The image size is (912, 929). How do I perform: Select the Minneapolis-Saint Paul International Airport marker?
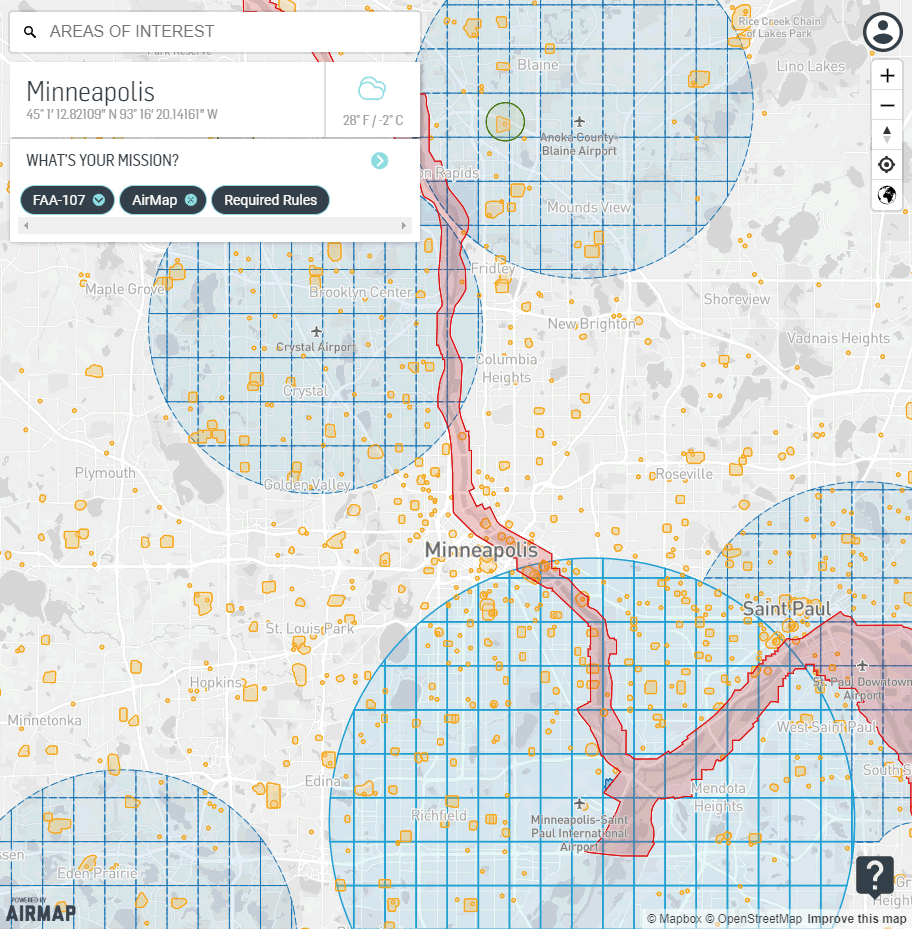580,803
